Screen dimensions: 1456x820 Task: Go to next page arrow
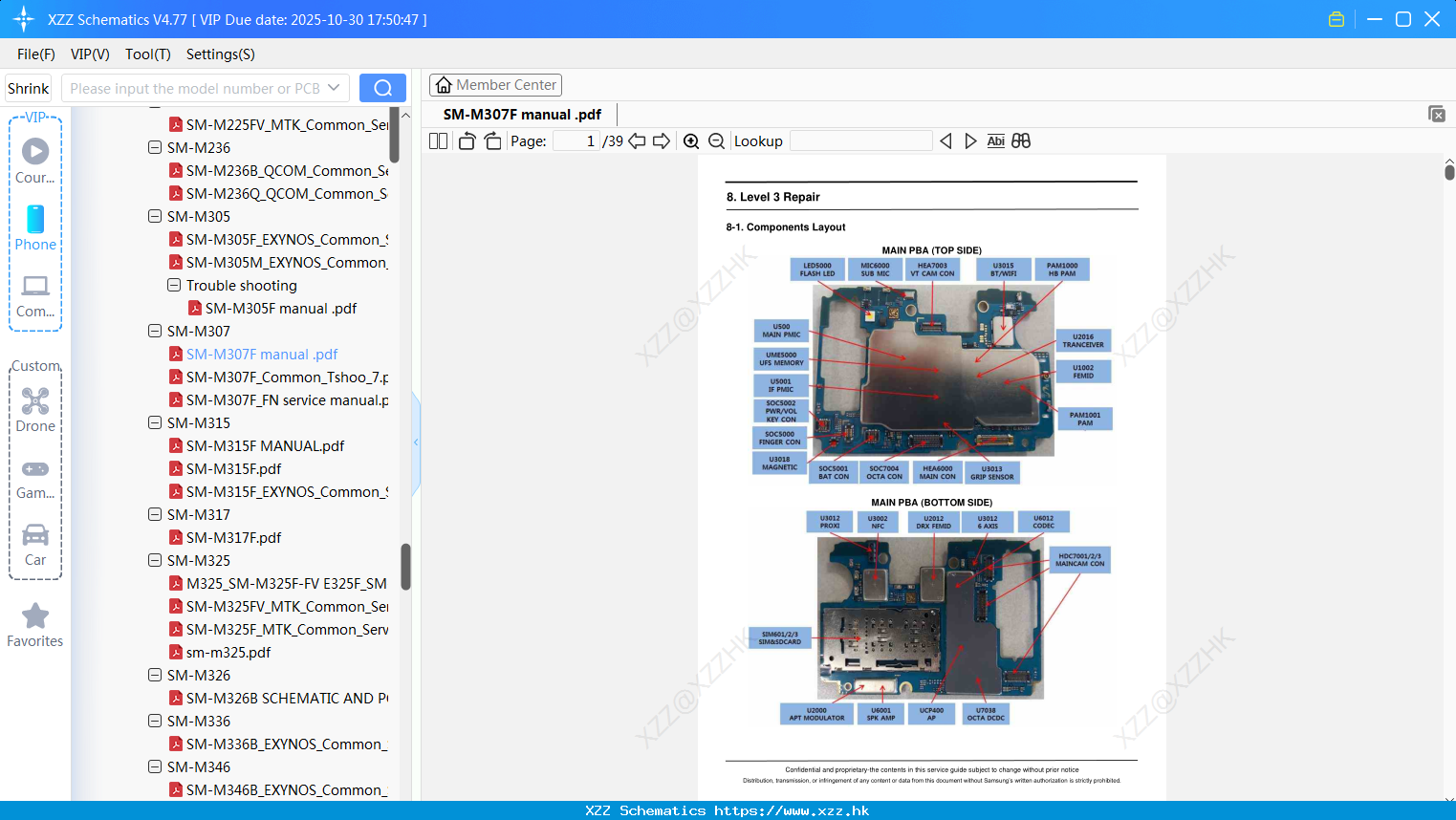pos(662,140)
